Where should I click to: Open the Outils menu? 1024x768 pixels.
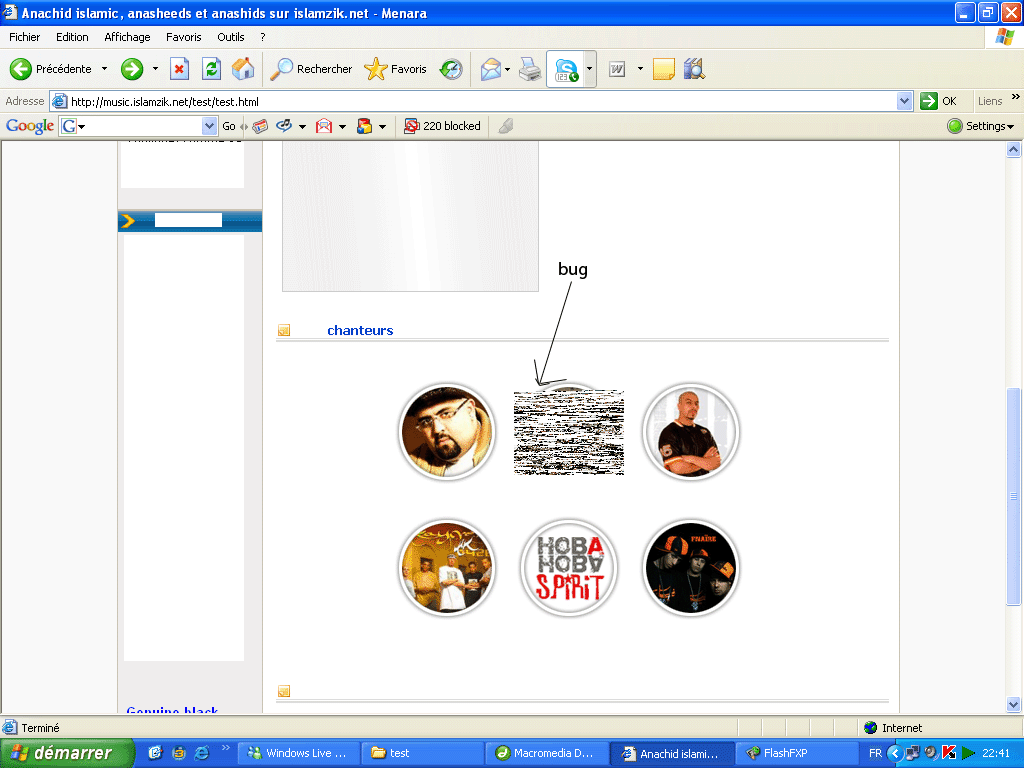(231, 37)
